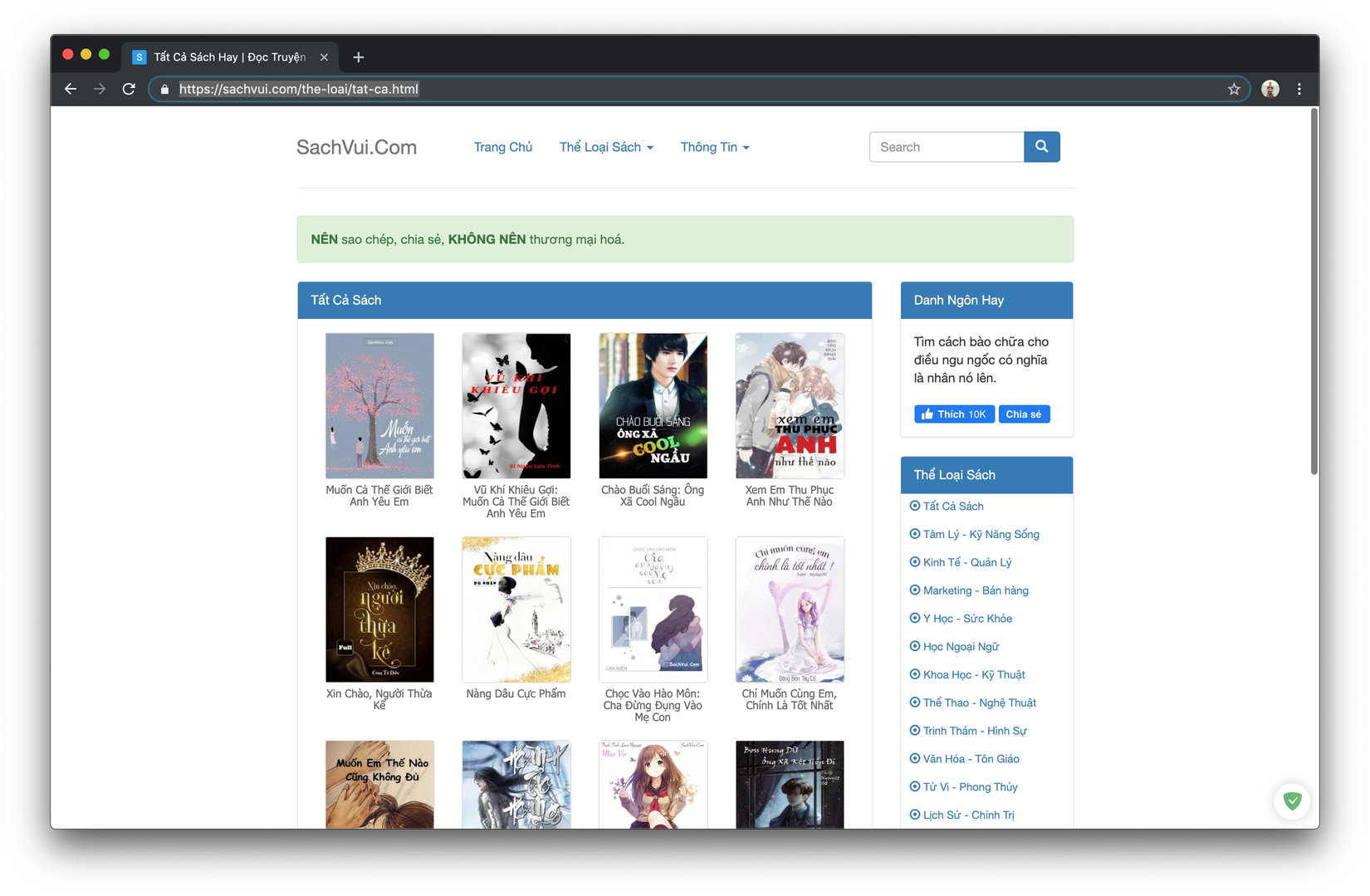Click title Nàng Dâu Cực Phẩm

[516, 693]
